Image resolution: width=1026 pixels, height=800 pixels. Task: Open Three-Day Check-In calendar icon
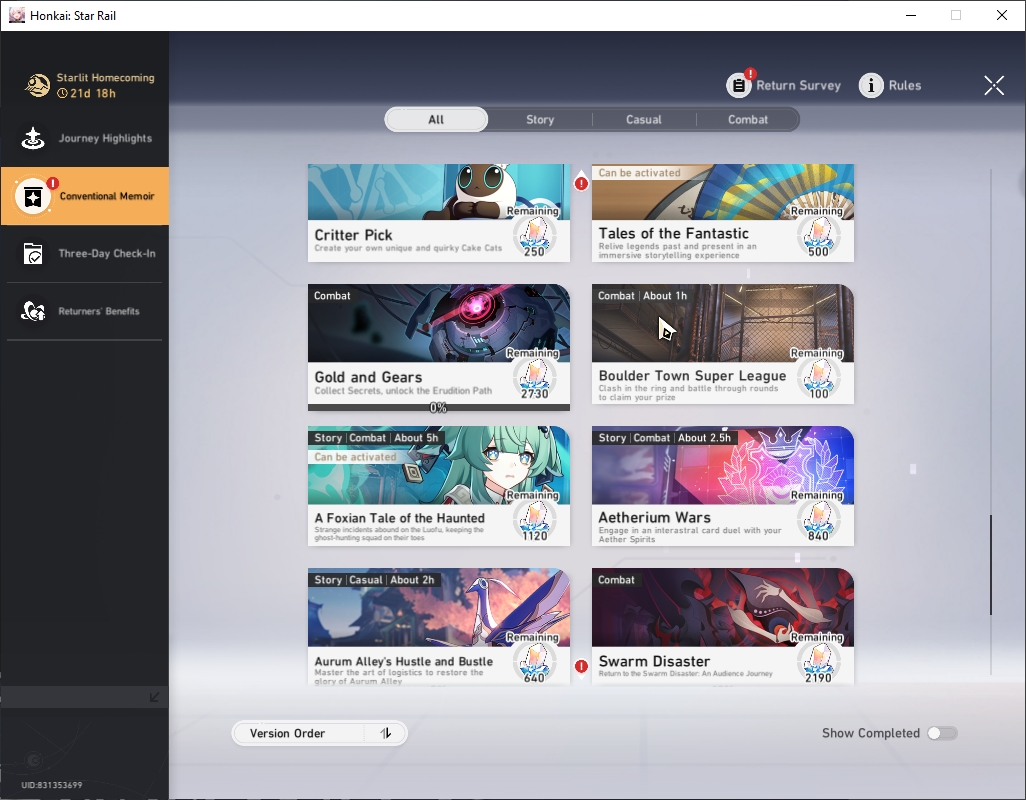click(x=33, y=253)
